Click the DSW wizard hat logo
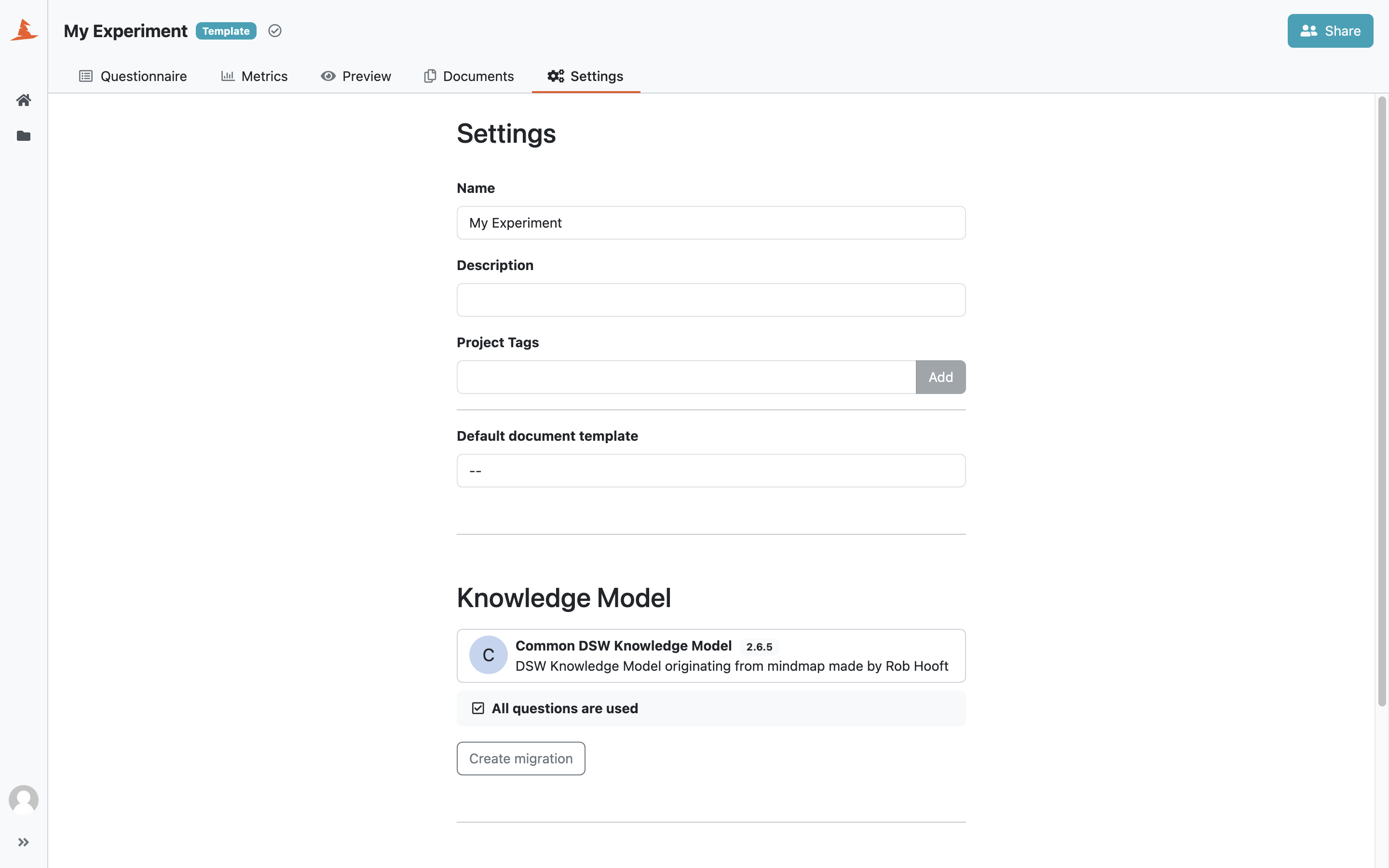The width and height of the screenshot is (1389, 868). pyautogui.click(x=24, y=30)
